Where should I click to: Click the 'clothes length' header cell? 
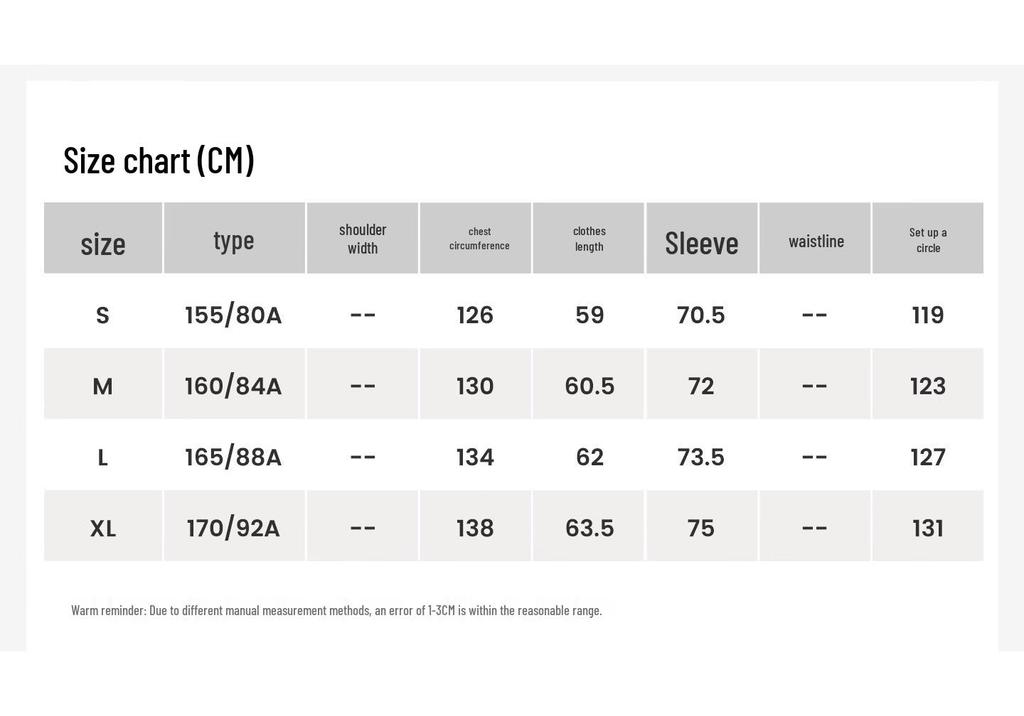(588, 238)
